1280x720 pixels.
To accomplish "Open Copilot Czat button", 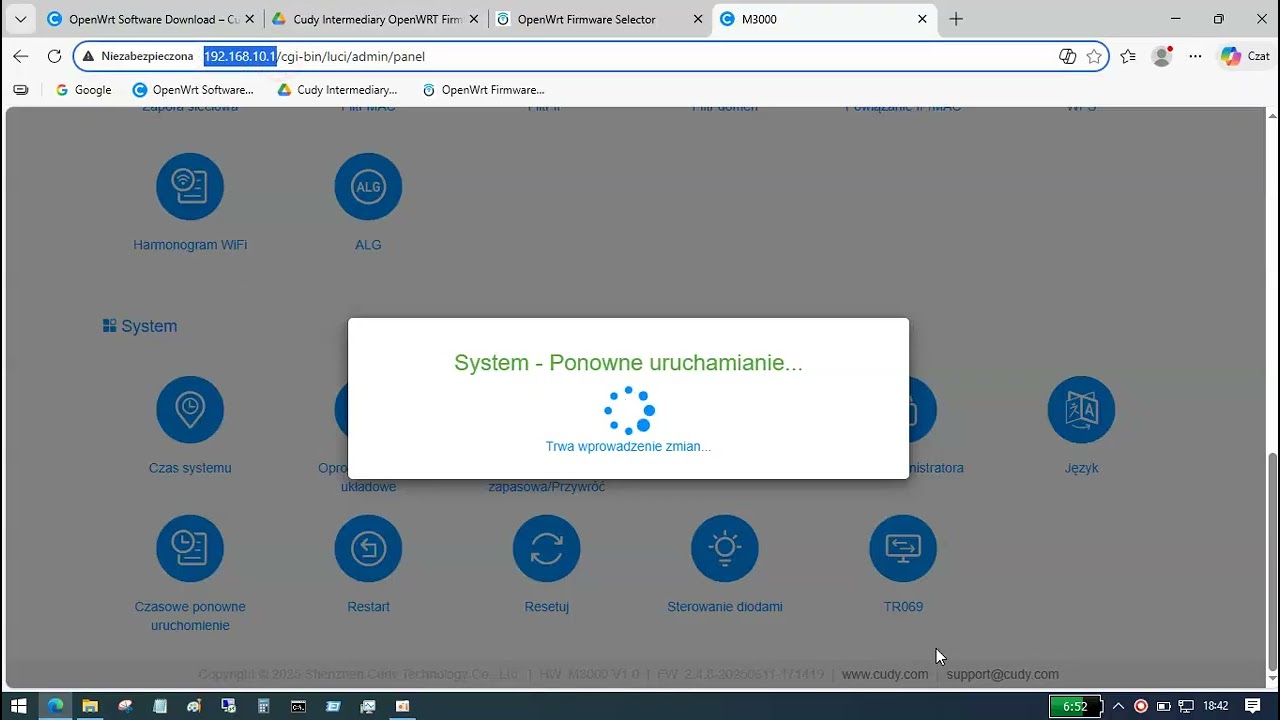I will [x=1244, y=56].
